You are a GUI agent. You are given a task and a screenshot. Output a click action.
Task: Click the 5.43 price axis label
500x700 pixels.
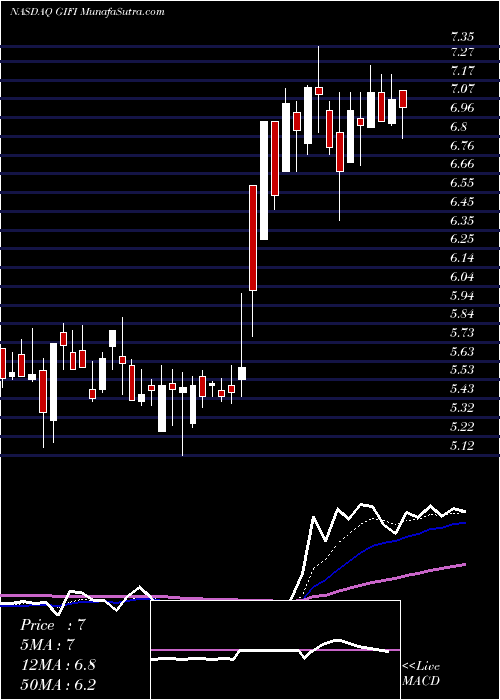click(x=462, y=389)
